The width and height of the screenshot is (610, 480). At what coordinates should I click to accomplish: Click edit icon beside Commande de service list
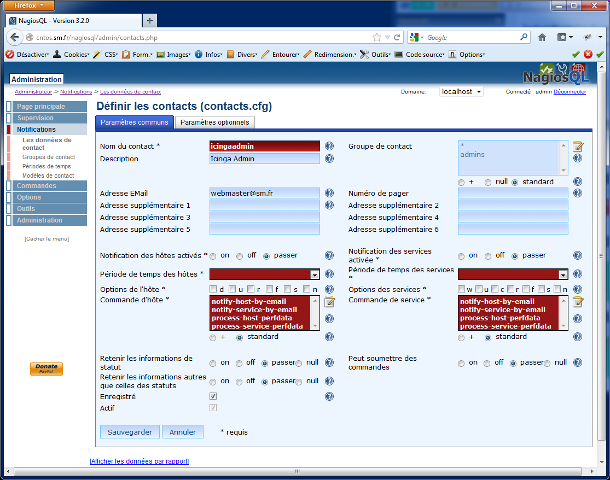[578, 302]
